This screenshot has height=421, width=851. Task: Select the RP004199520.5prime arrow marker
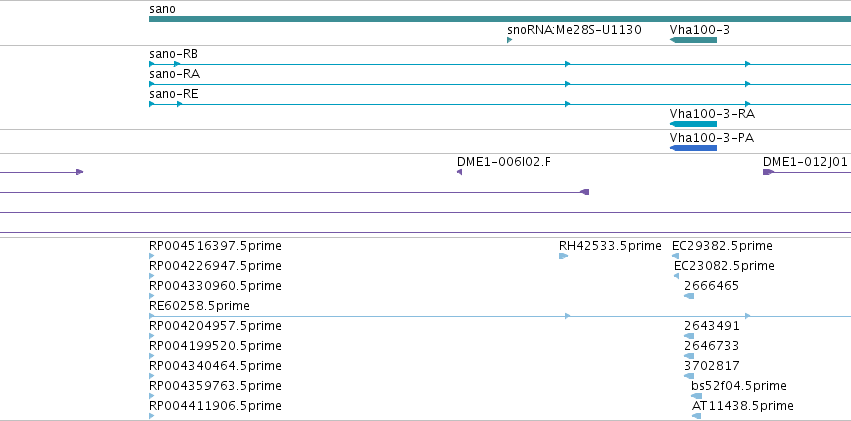pos(151,356)
